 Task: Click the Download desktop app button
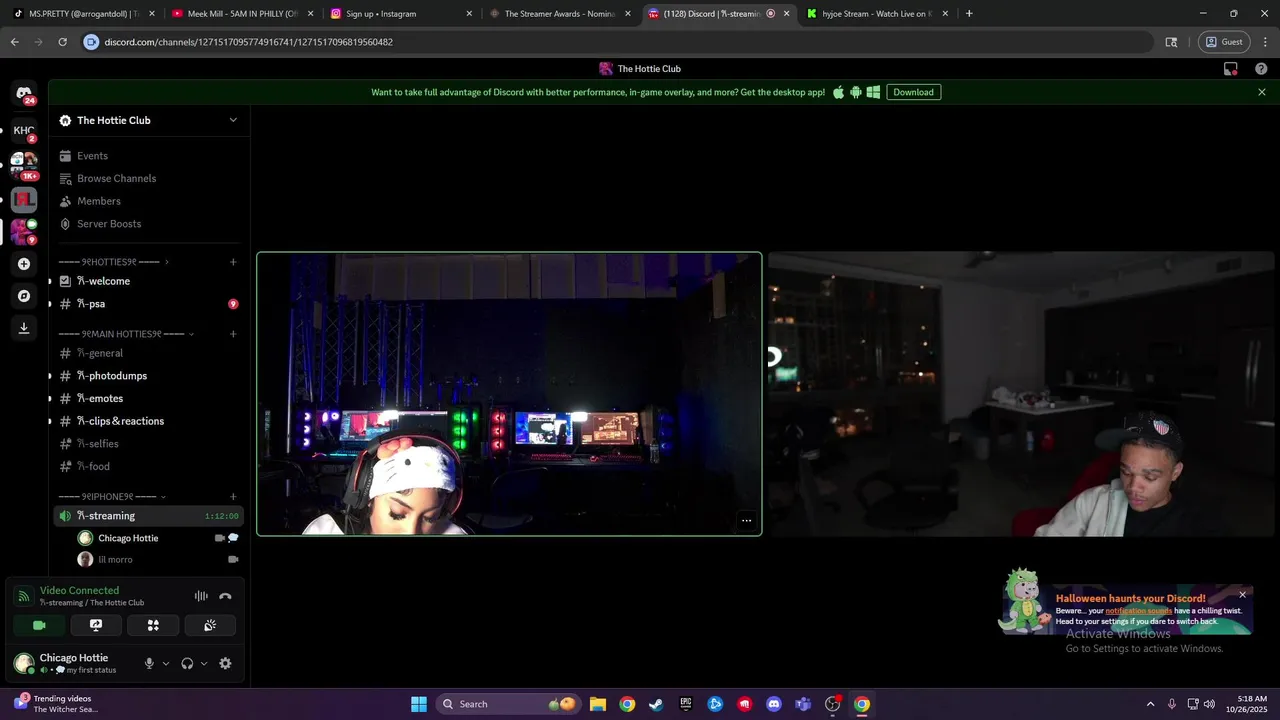[913, 92]
